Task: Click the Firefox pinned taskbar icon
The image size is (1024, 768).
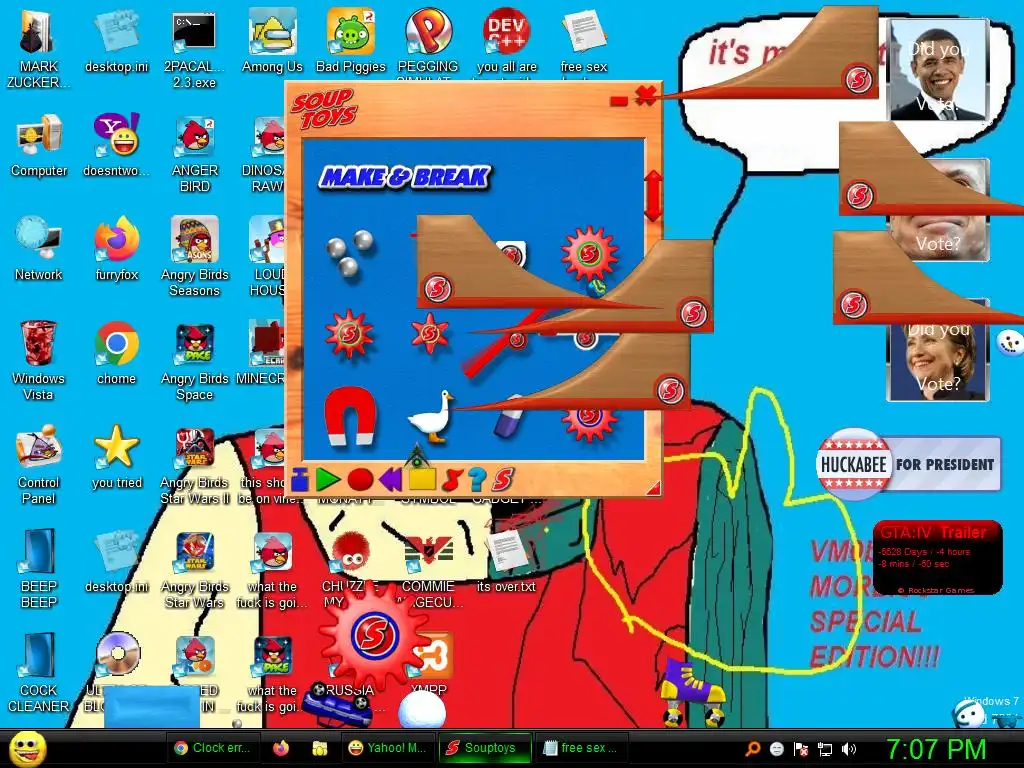Action: point(281,748)
